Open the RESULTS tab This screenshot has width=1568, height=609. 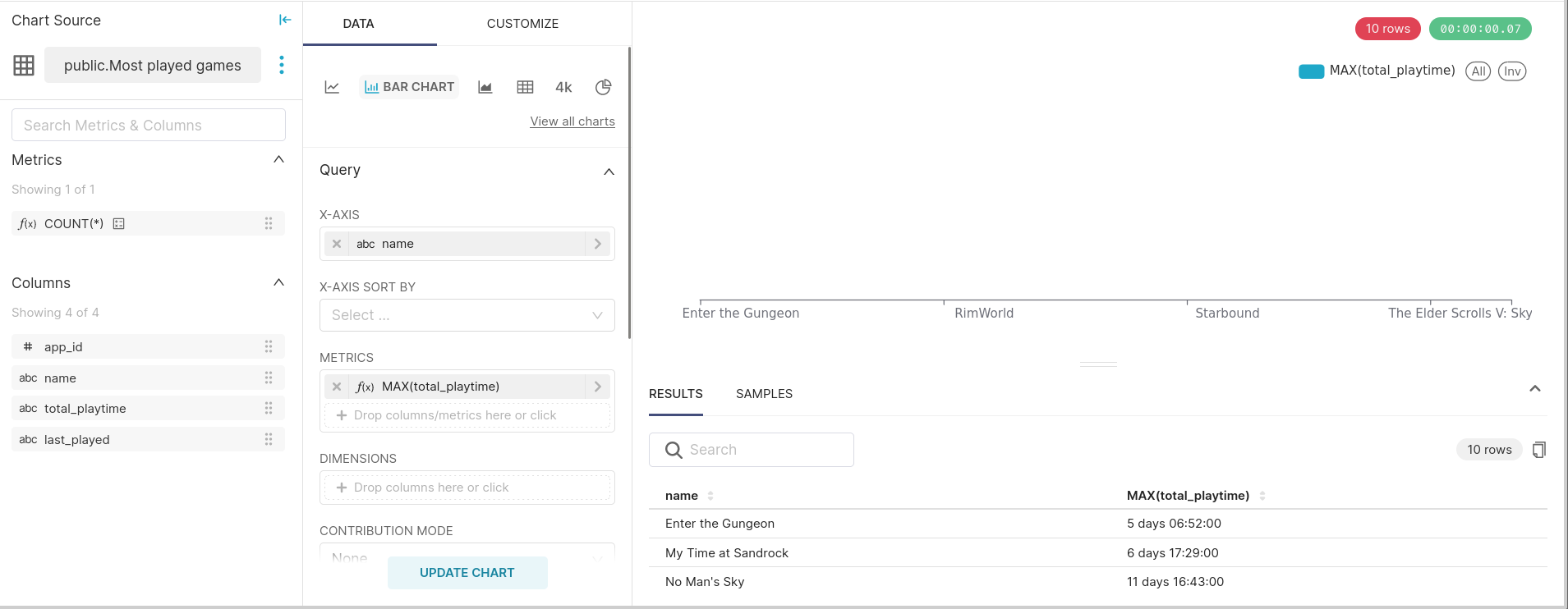[676, 394]
